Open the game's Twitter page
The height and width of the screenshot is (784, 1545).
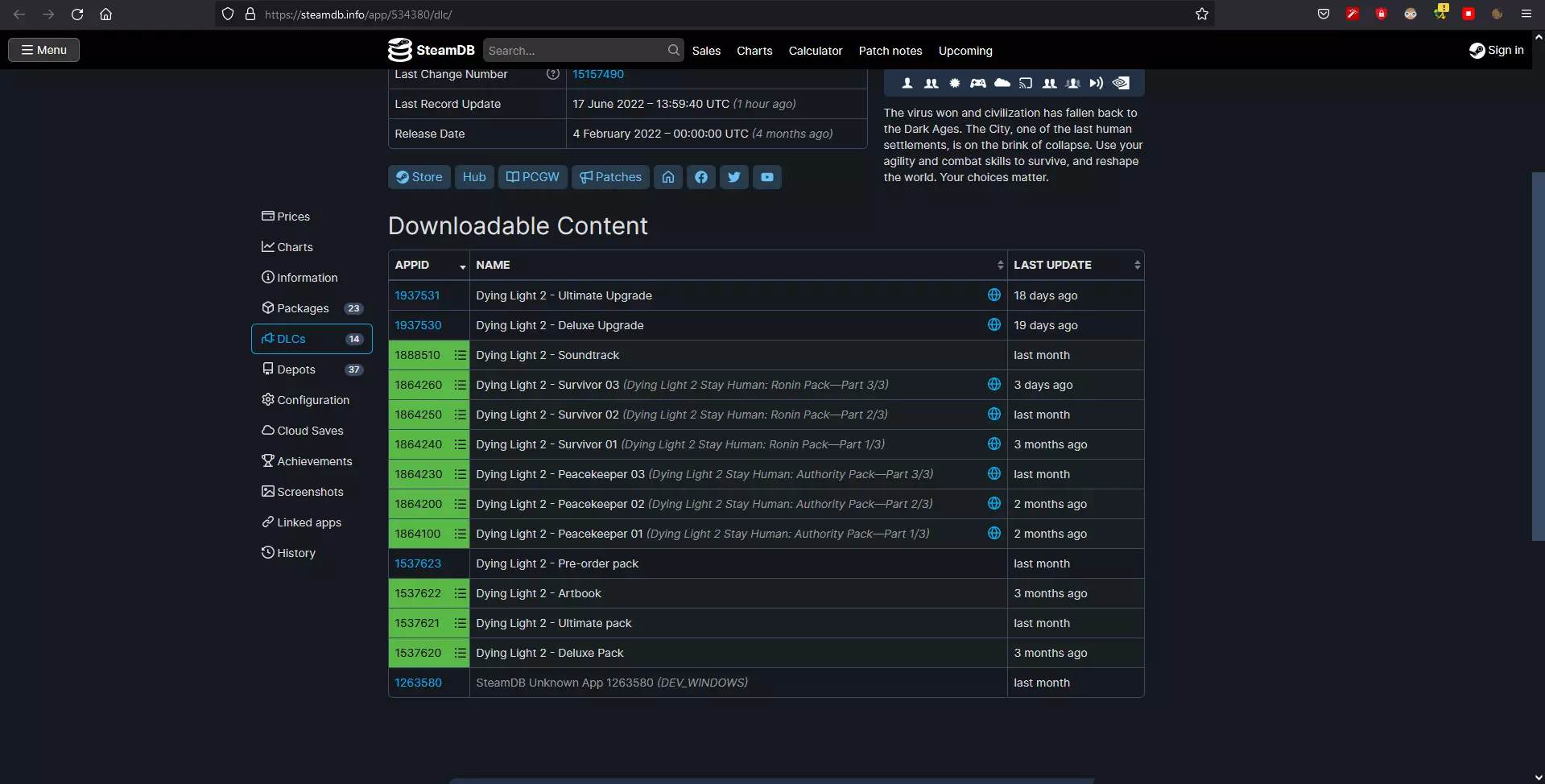click(734, 177)
